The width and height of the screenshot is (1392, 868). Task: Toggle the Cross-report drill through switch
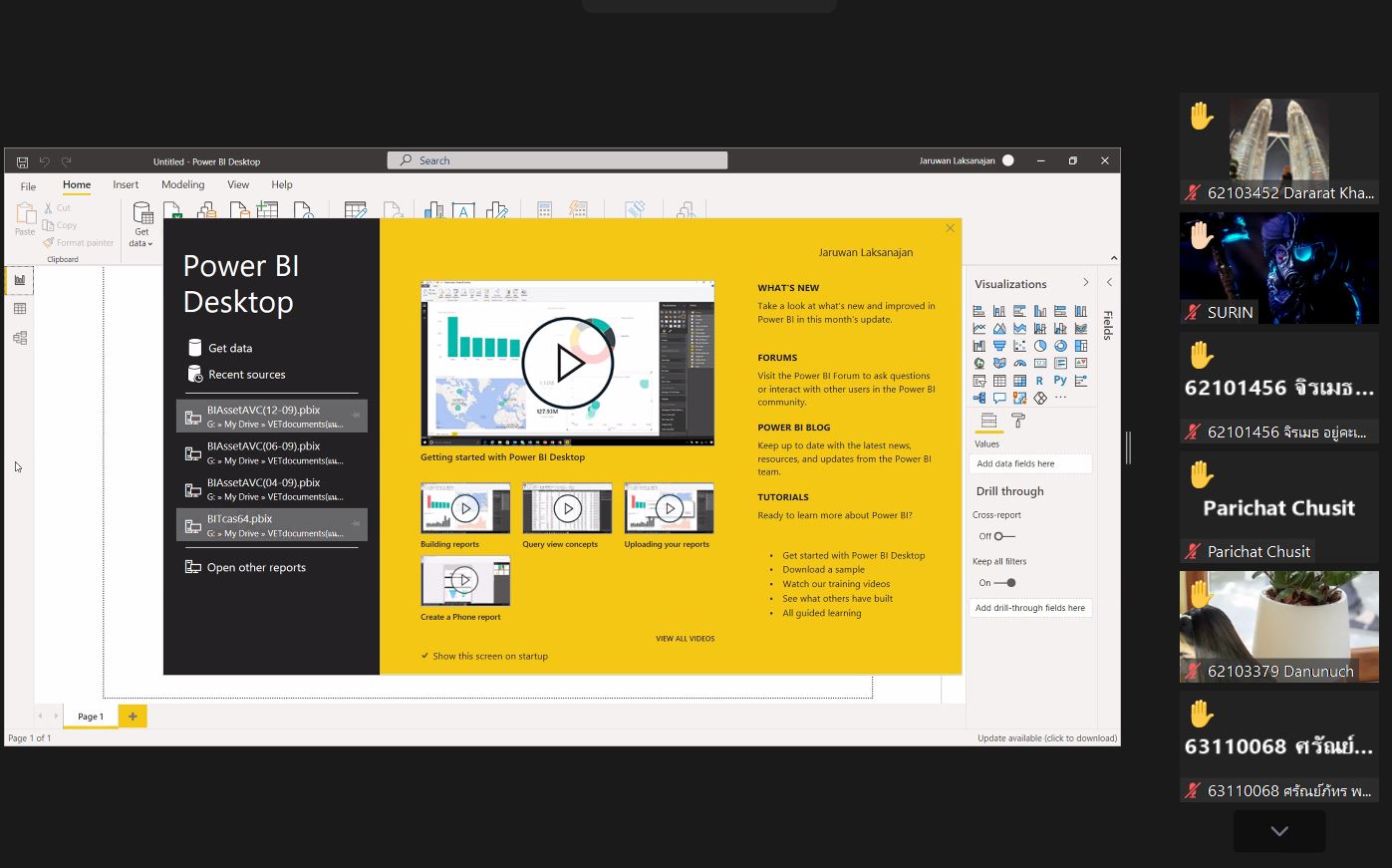point(1004,536)
